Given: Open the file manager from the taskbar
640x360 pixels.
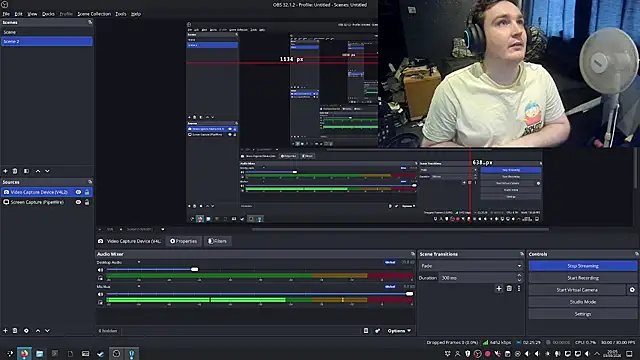Looking at the screenshot, I should click(40, 354).
